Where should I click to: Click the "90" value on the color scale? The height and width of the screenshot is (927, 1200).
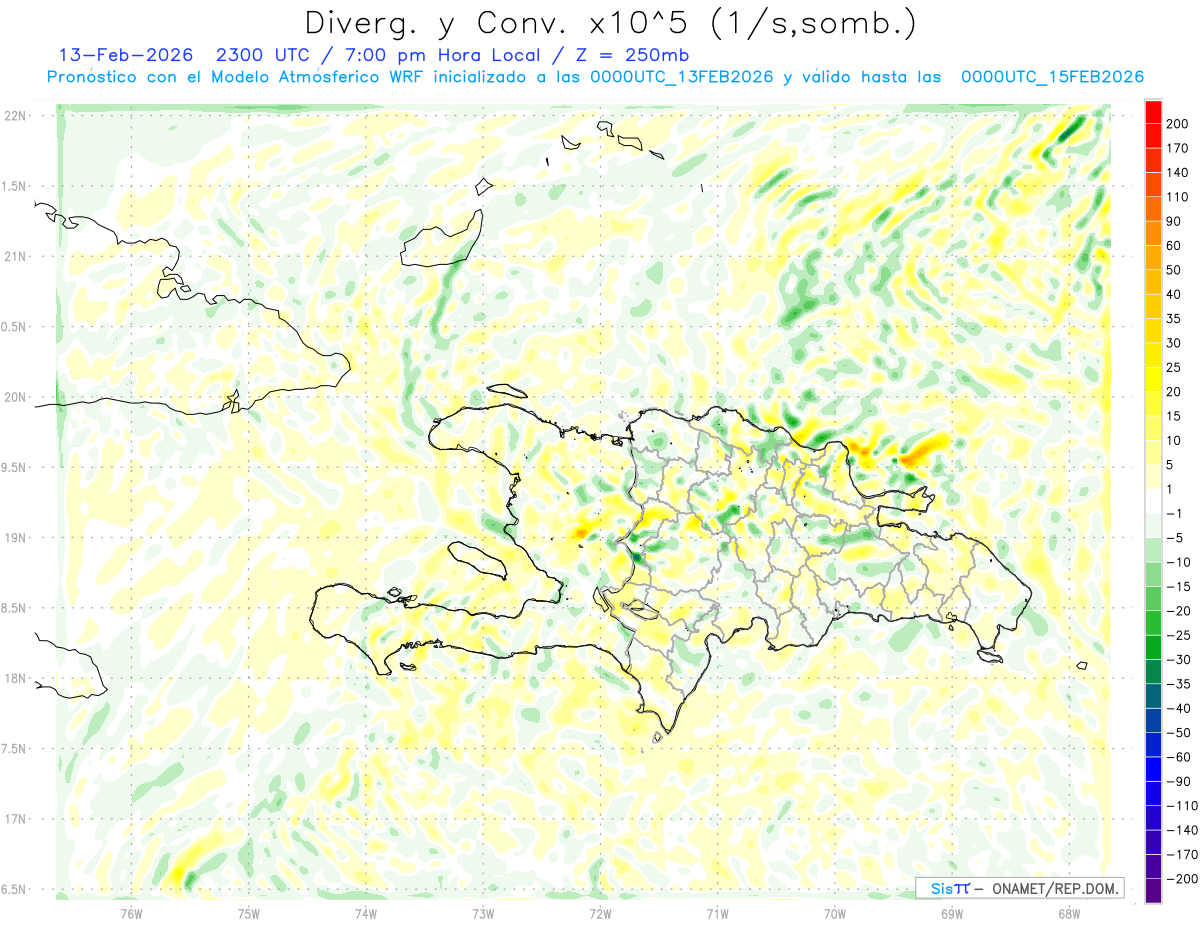1173,221
